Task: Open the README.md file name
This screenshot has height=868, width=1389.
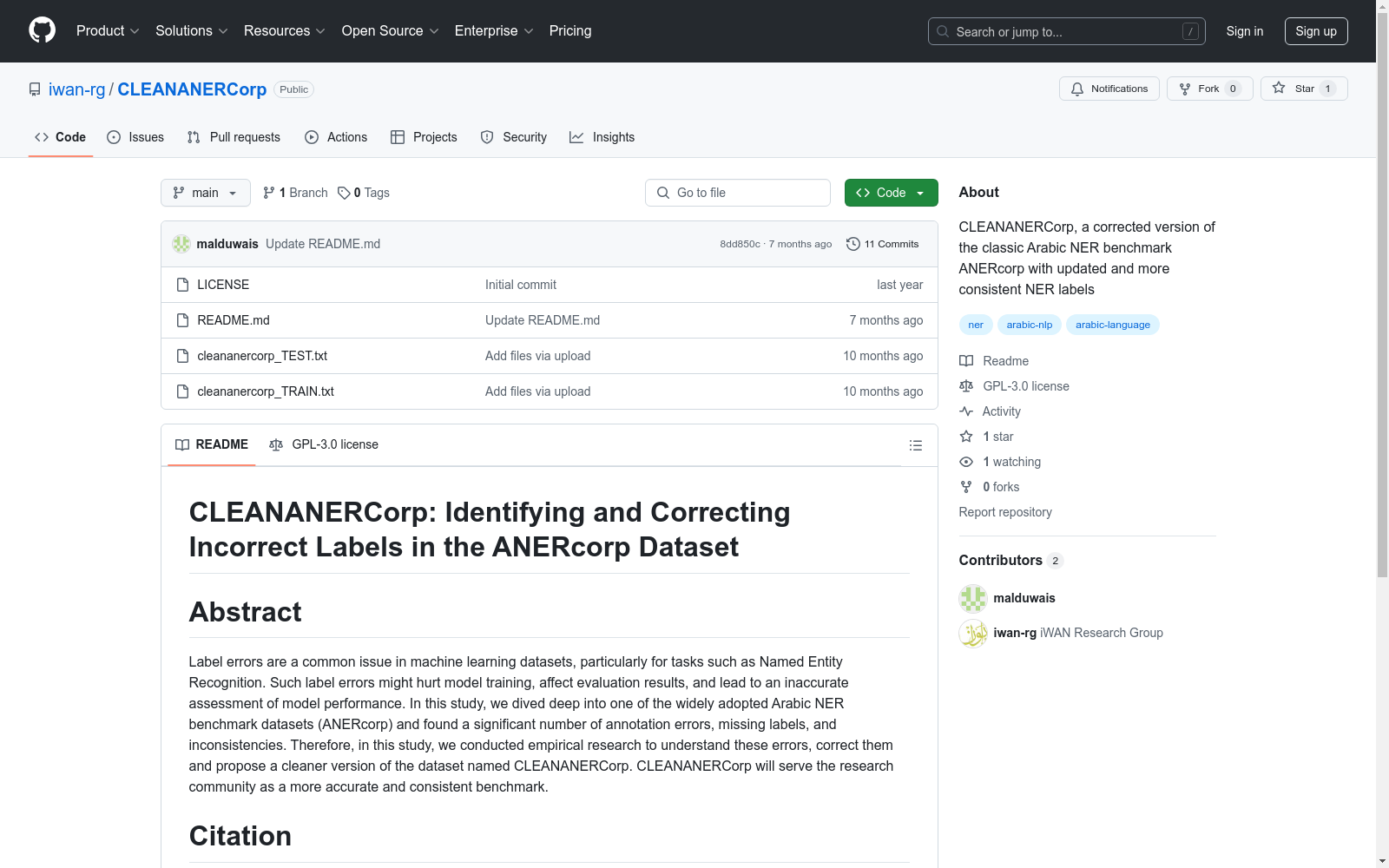Action: (x=234, y=320)
